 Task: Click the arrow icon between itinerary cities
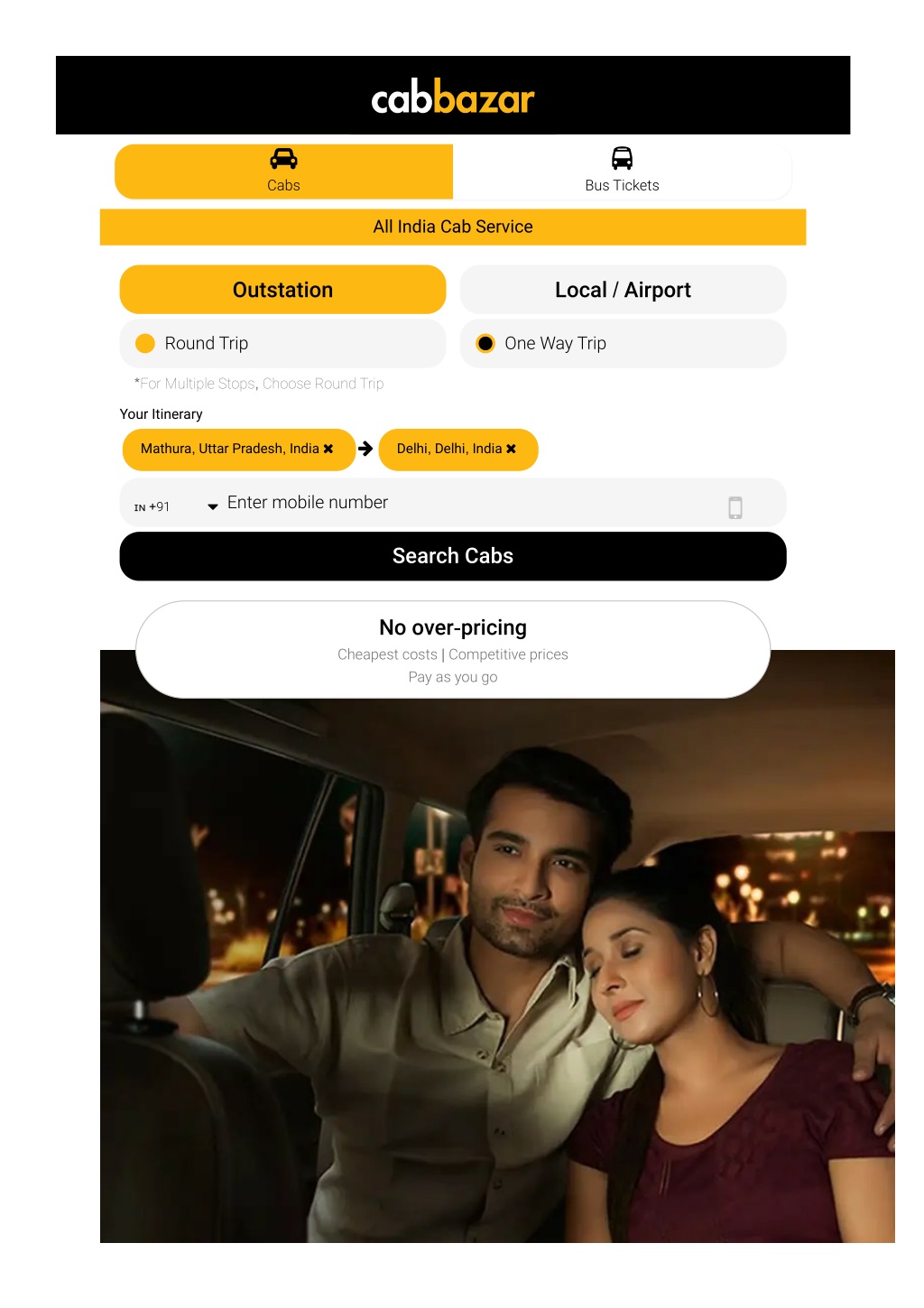[x=365, y=449]
